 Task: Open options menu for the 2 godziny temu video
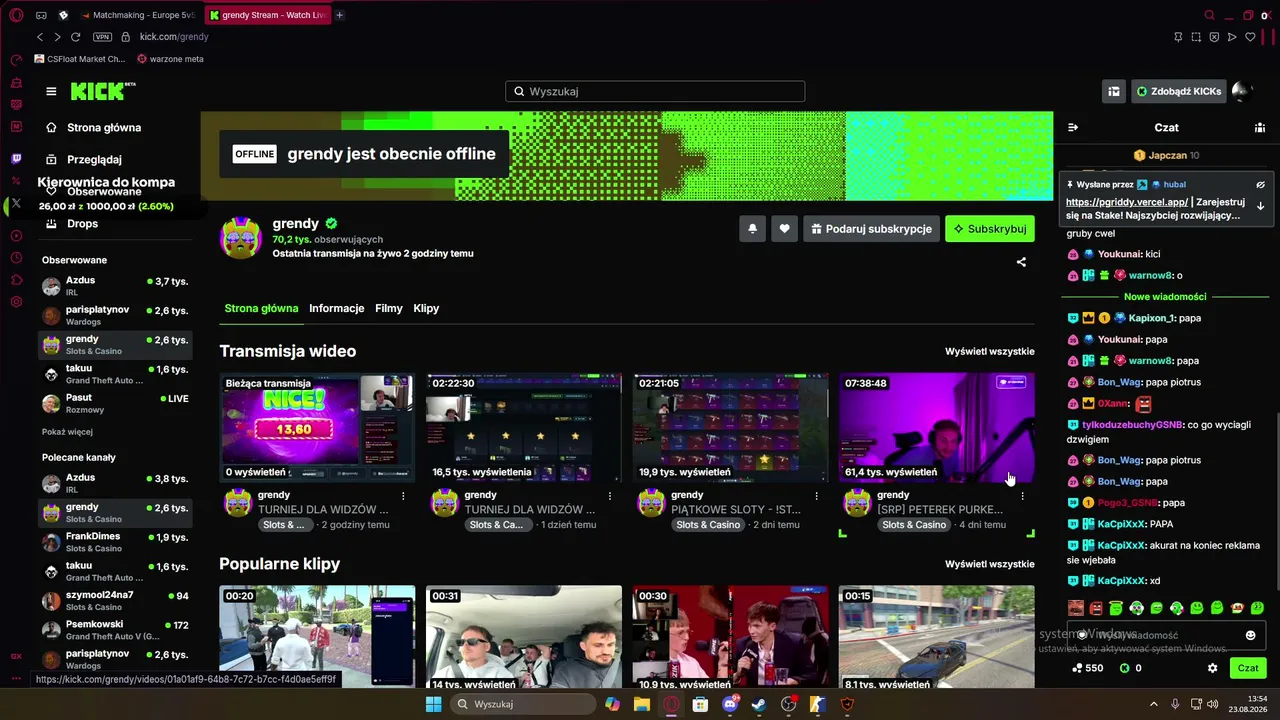tap(403, 496)
